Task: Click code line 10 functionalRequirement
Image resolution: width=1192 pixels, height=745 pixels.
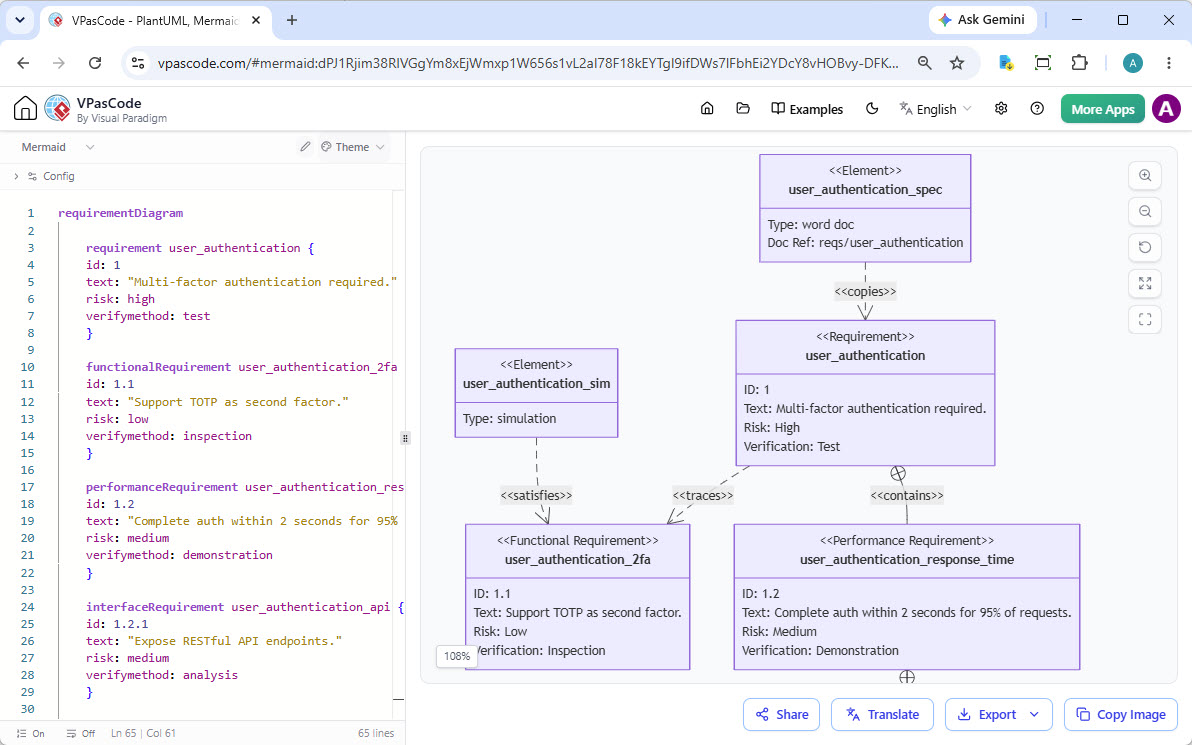Action: coord(241,366)
